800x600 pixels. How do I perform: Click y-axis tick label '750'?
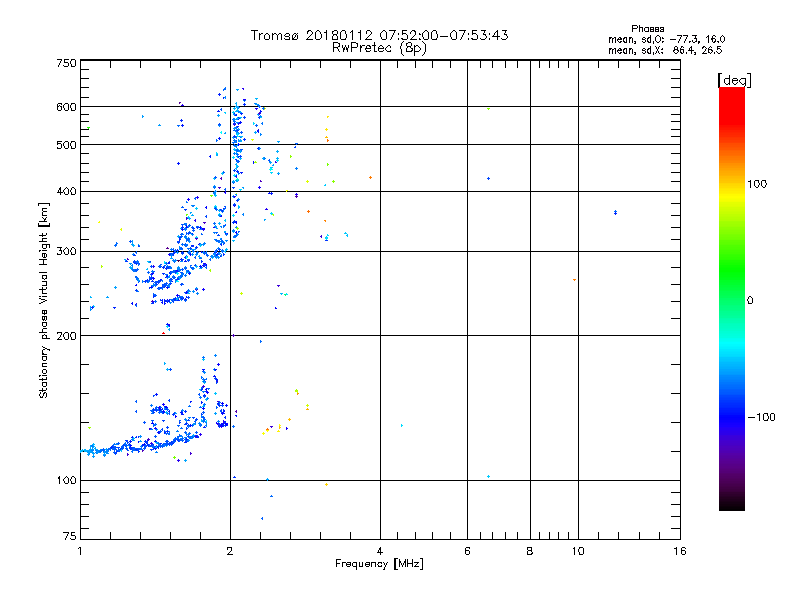[67, 63]
